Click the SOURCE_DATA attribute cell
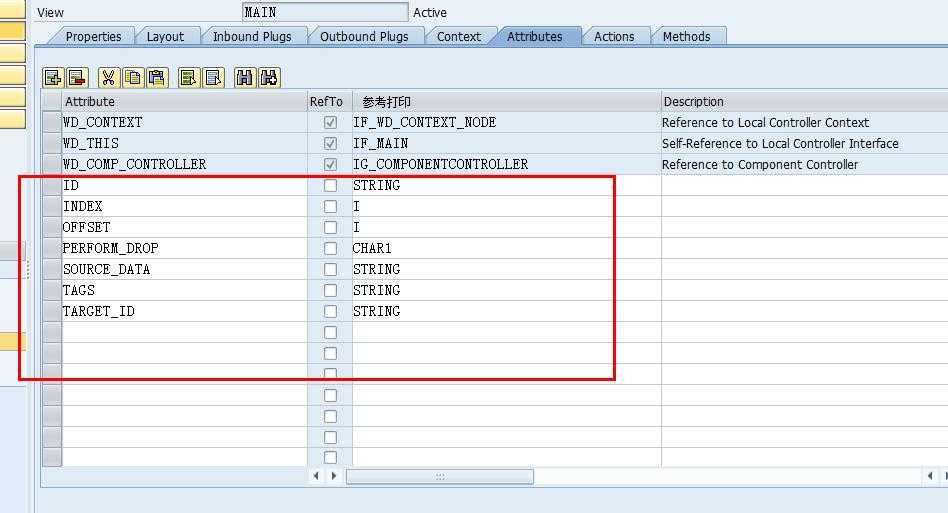The width and height of the screenshot is (948, 513). (184, 269)
